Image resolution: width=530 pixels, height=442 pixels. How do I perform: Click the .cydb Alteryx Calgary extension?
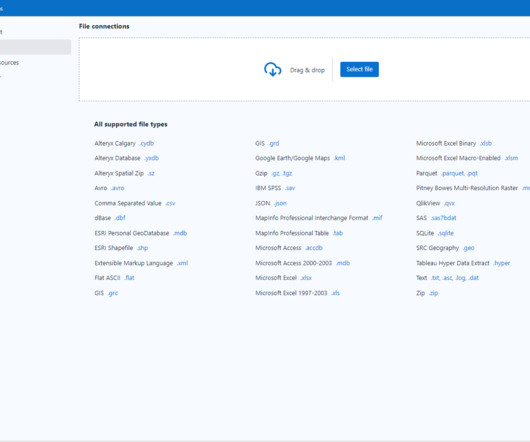[x=147, y=143]
